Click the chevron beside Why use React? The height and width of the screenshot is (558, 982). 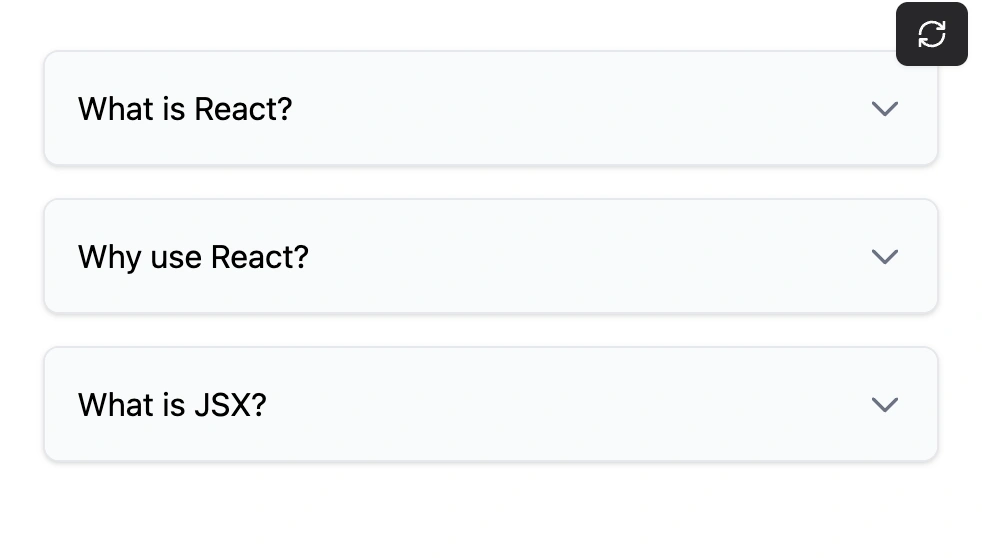(884, 256)
